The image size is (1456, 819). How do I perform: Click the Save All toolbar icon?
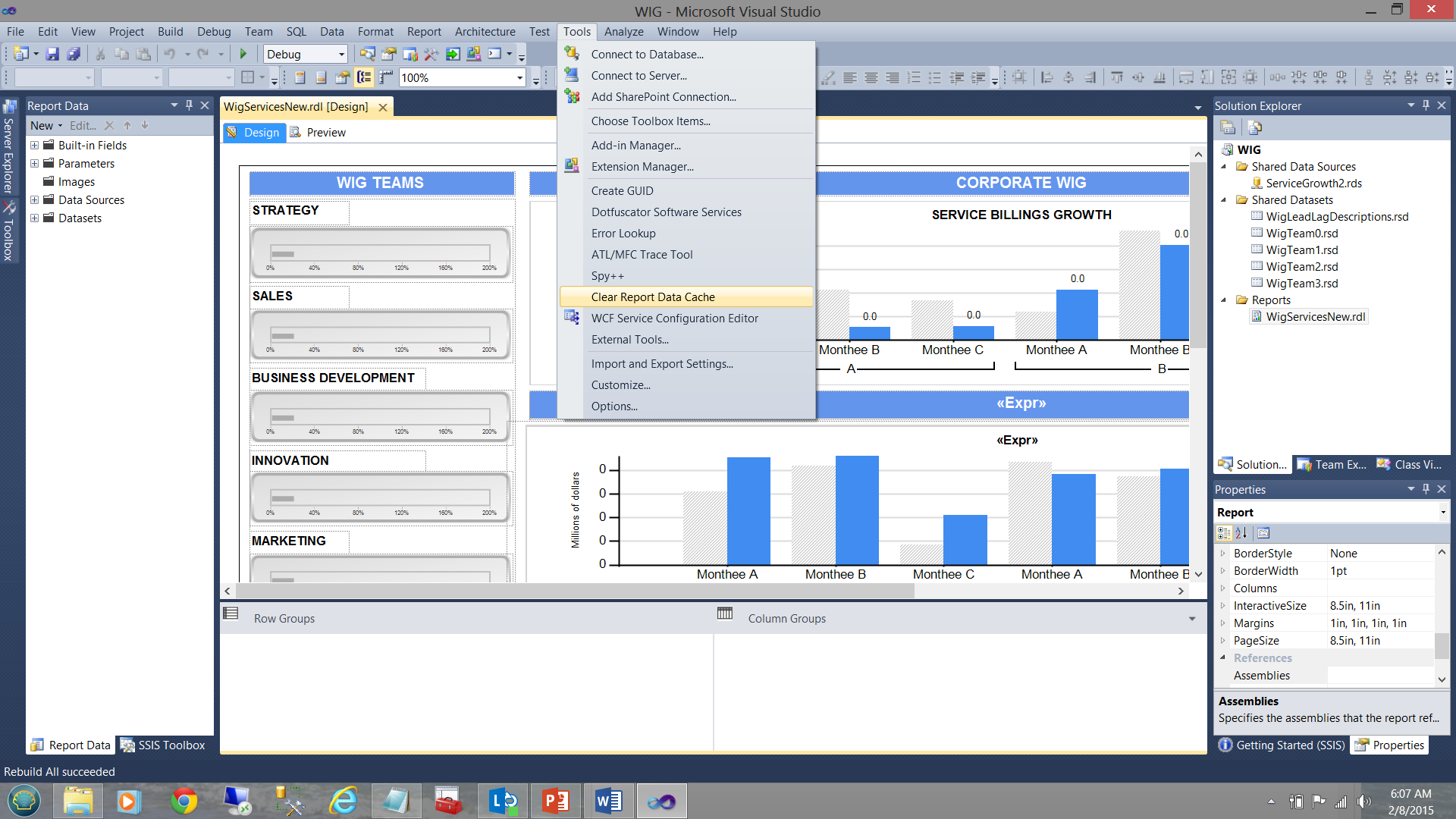[x=74, y=54]
